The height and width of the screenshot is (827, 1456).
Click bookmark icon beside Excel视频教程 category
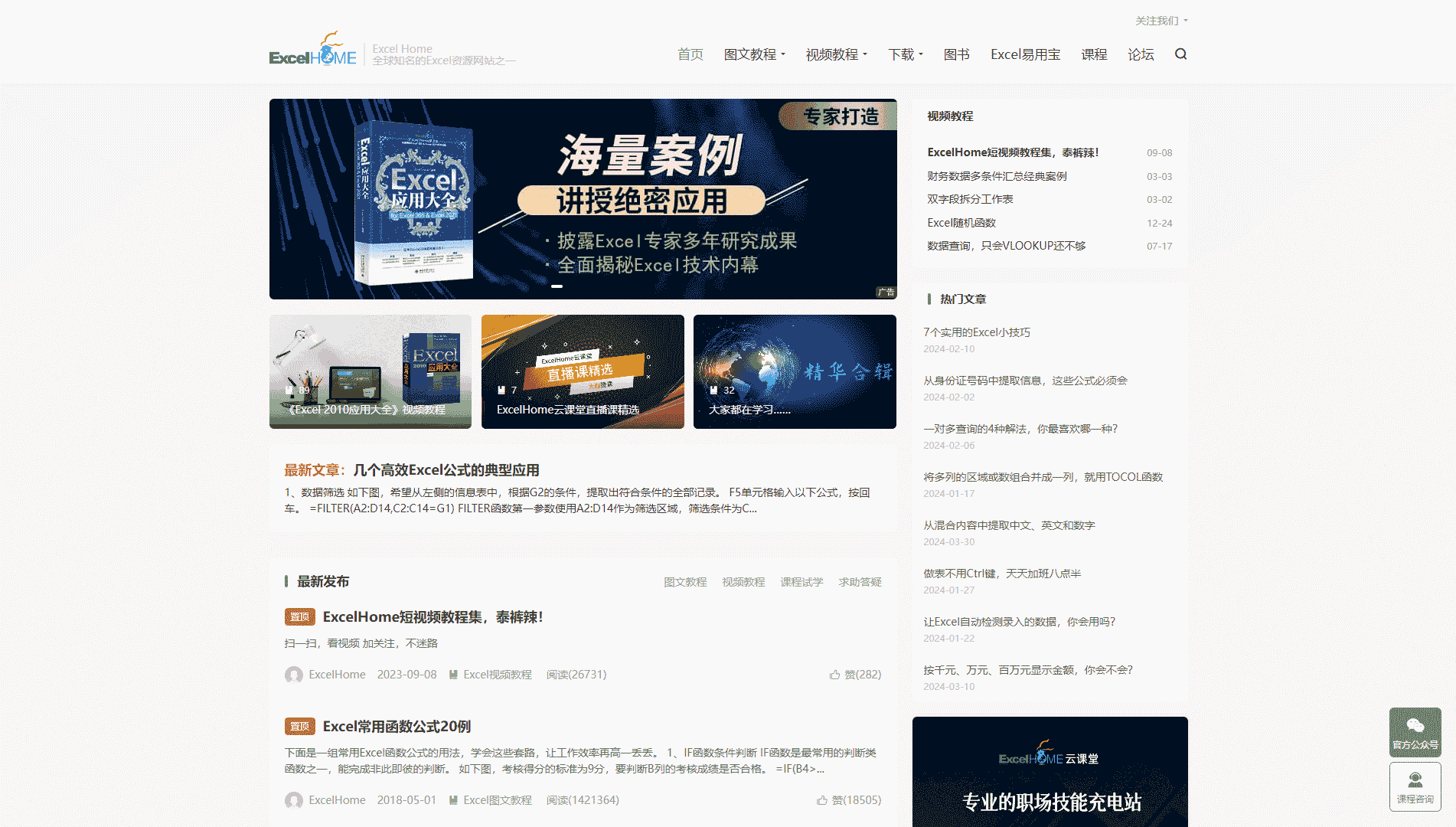(x=453, y=675)
